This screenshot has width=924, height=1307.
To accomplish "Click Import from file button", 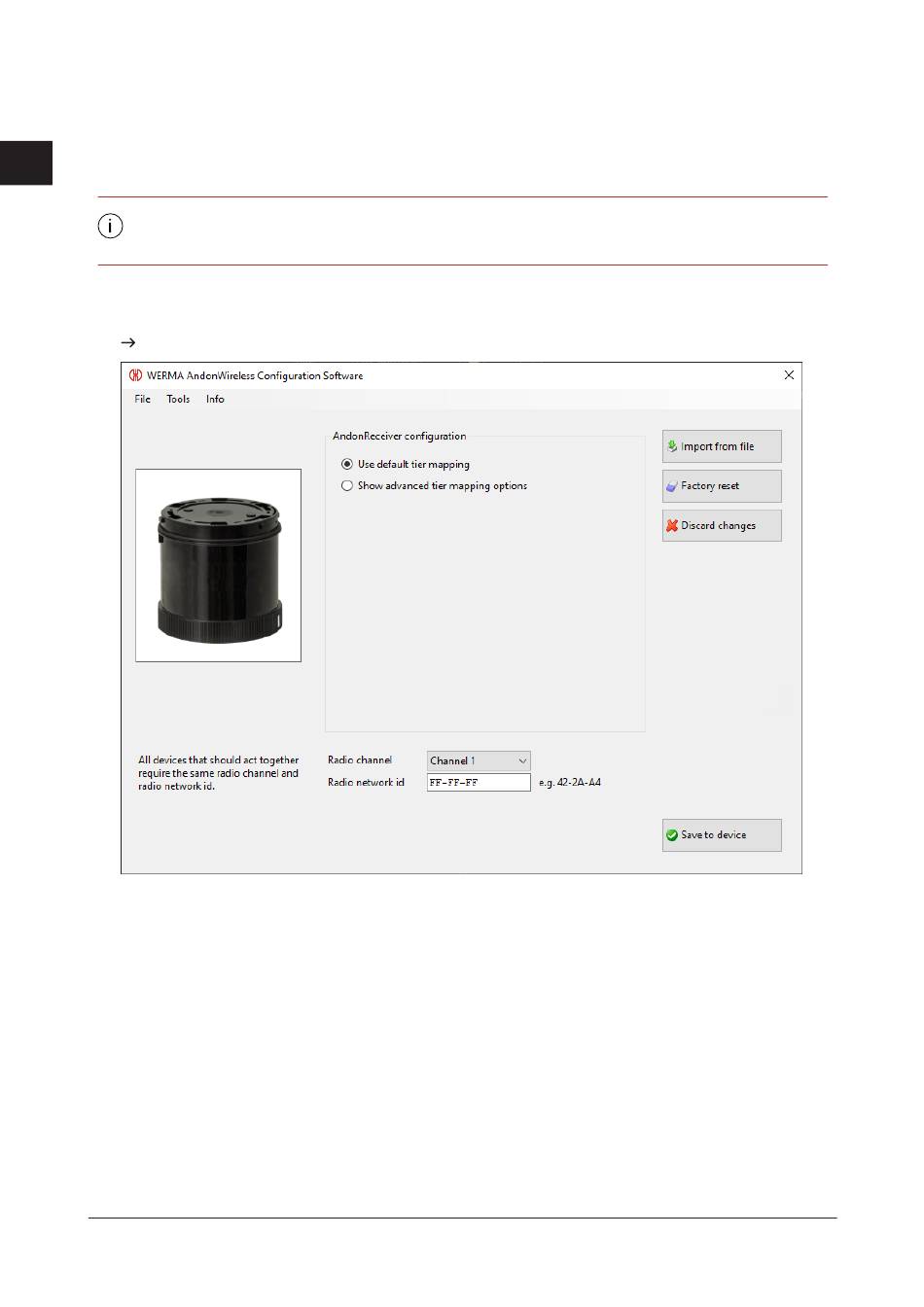I will click(722, 446).
